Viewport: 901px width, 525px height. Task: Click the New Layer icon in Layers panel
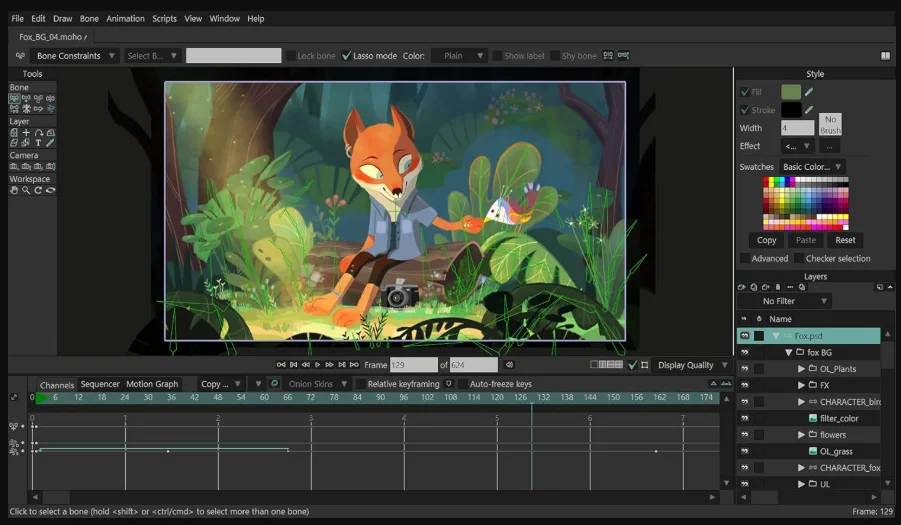[741, 287]
